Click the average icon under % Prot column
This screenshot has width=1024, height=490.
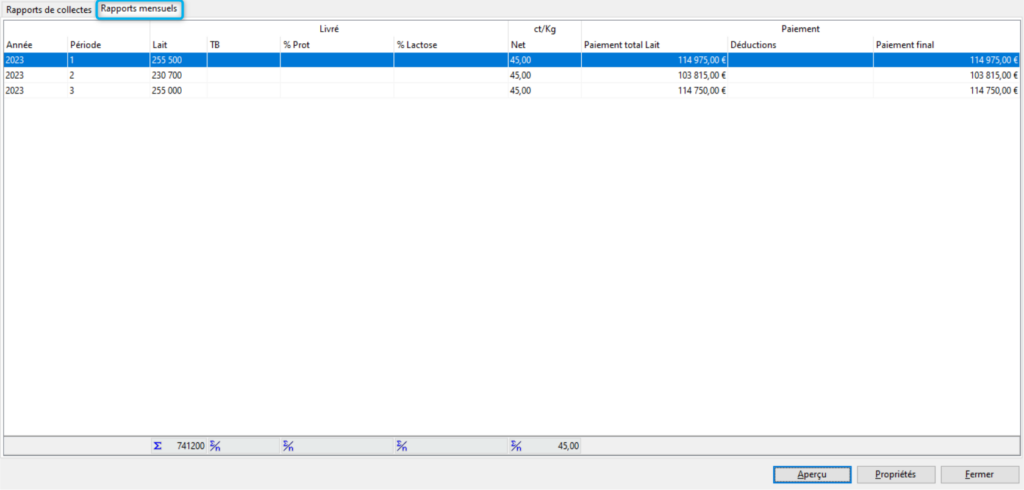pos(288,446)
